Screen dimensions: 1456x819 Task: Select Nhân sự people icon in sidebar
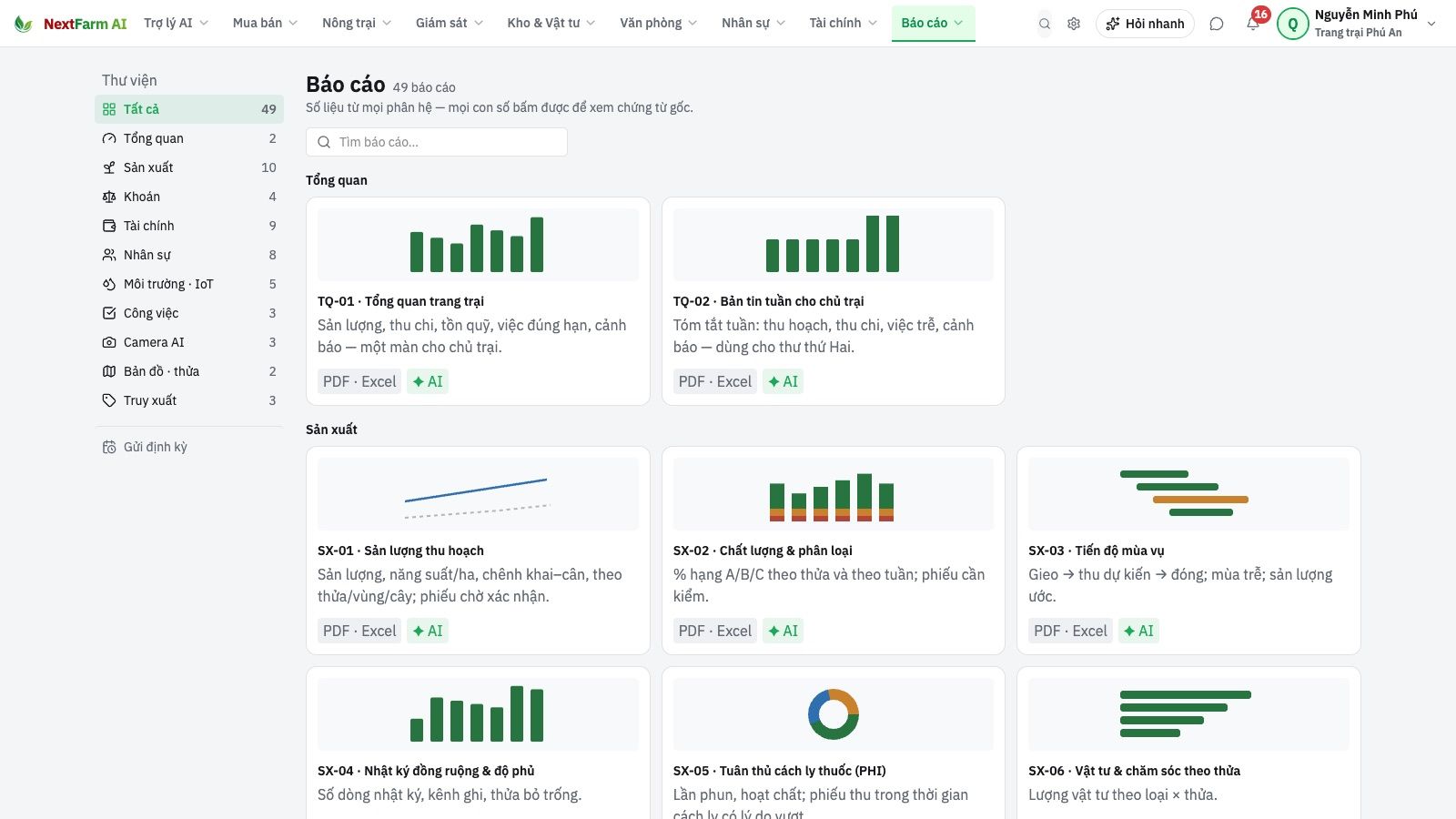[109, 255]
